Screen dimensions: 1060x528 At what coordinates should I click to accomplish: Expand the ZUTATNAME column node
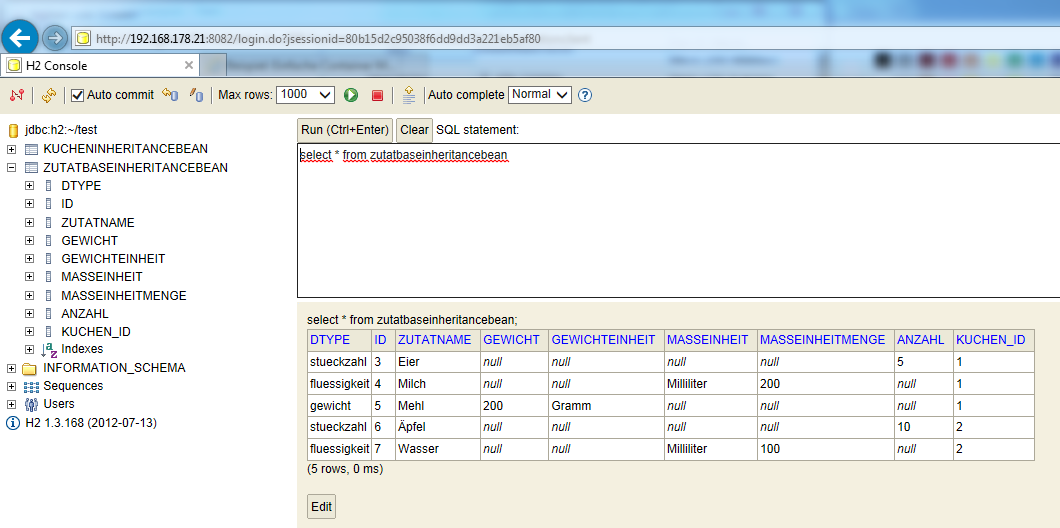(x=30, y=222)
